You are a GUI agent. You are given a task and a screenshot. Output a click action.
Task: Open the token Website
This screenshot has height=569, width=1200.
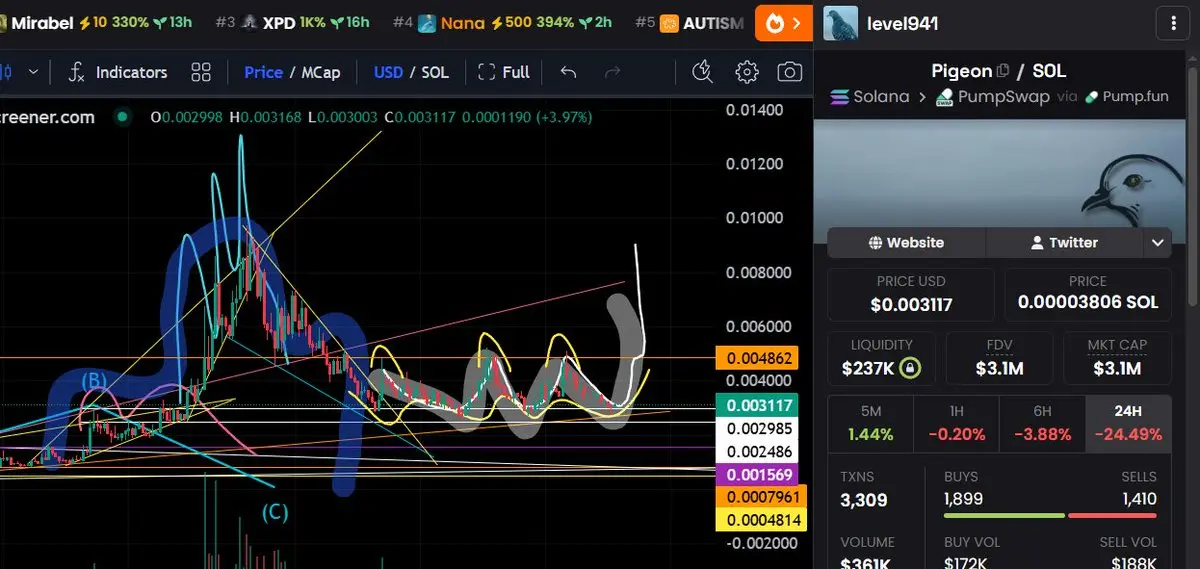coord(906,242)
